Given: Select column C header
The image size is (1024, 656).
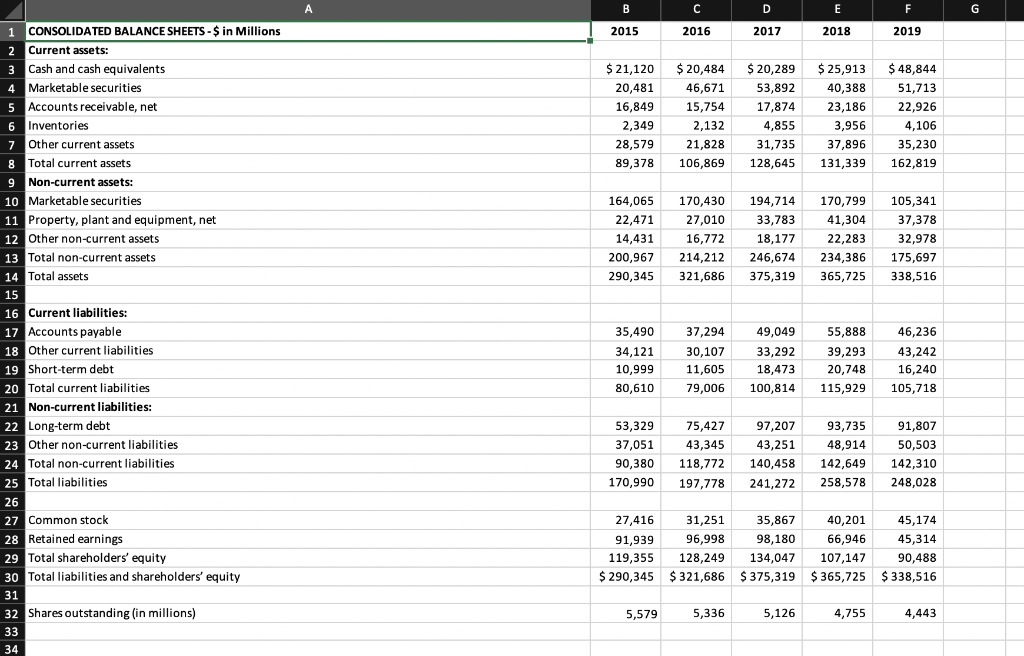Looking at the screenshot, I should point(696,10).
